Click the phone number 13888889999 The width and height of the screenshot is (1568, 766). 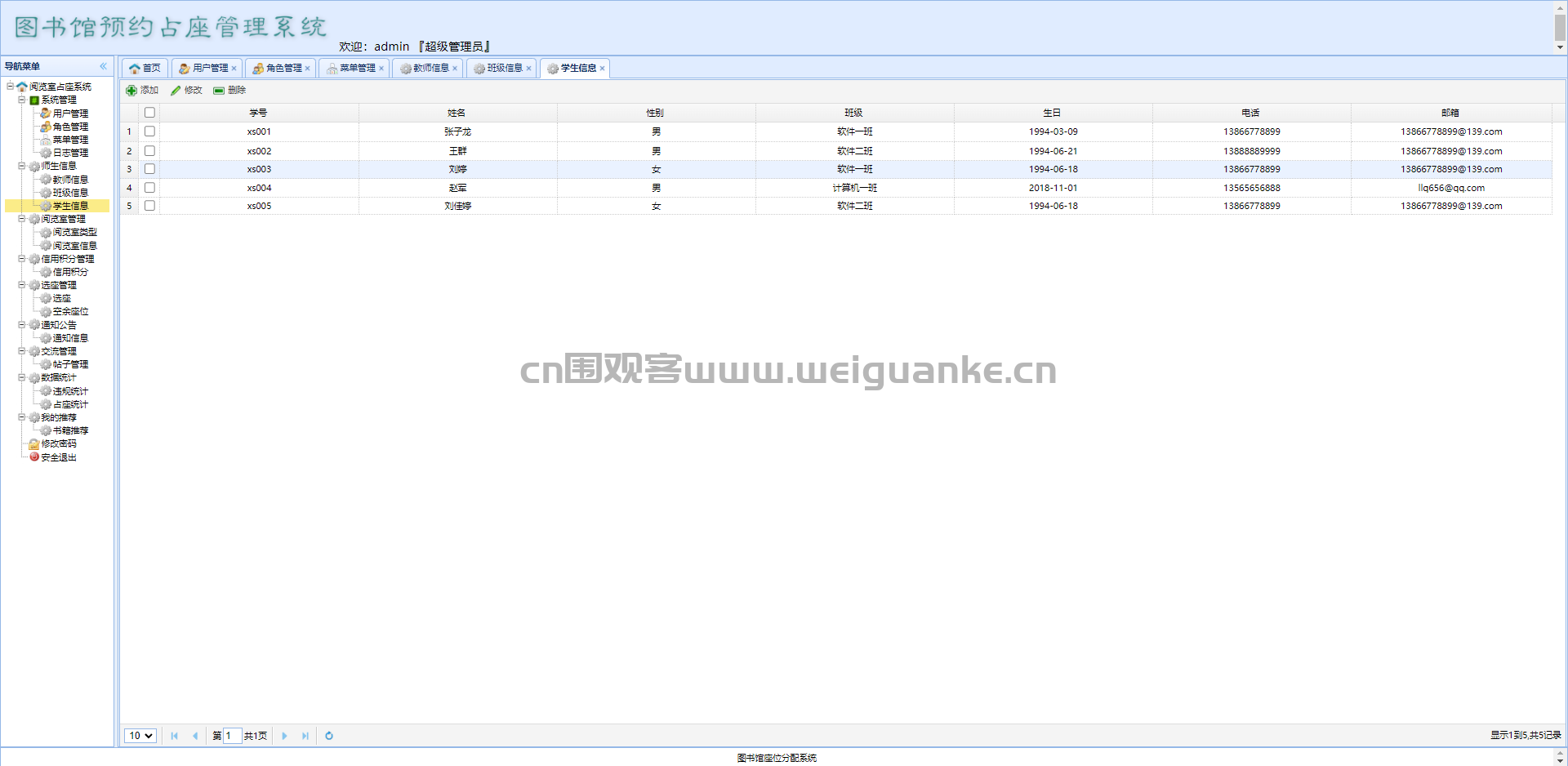coord(1252,151)
